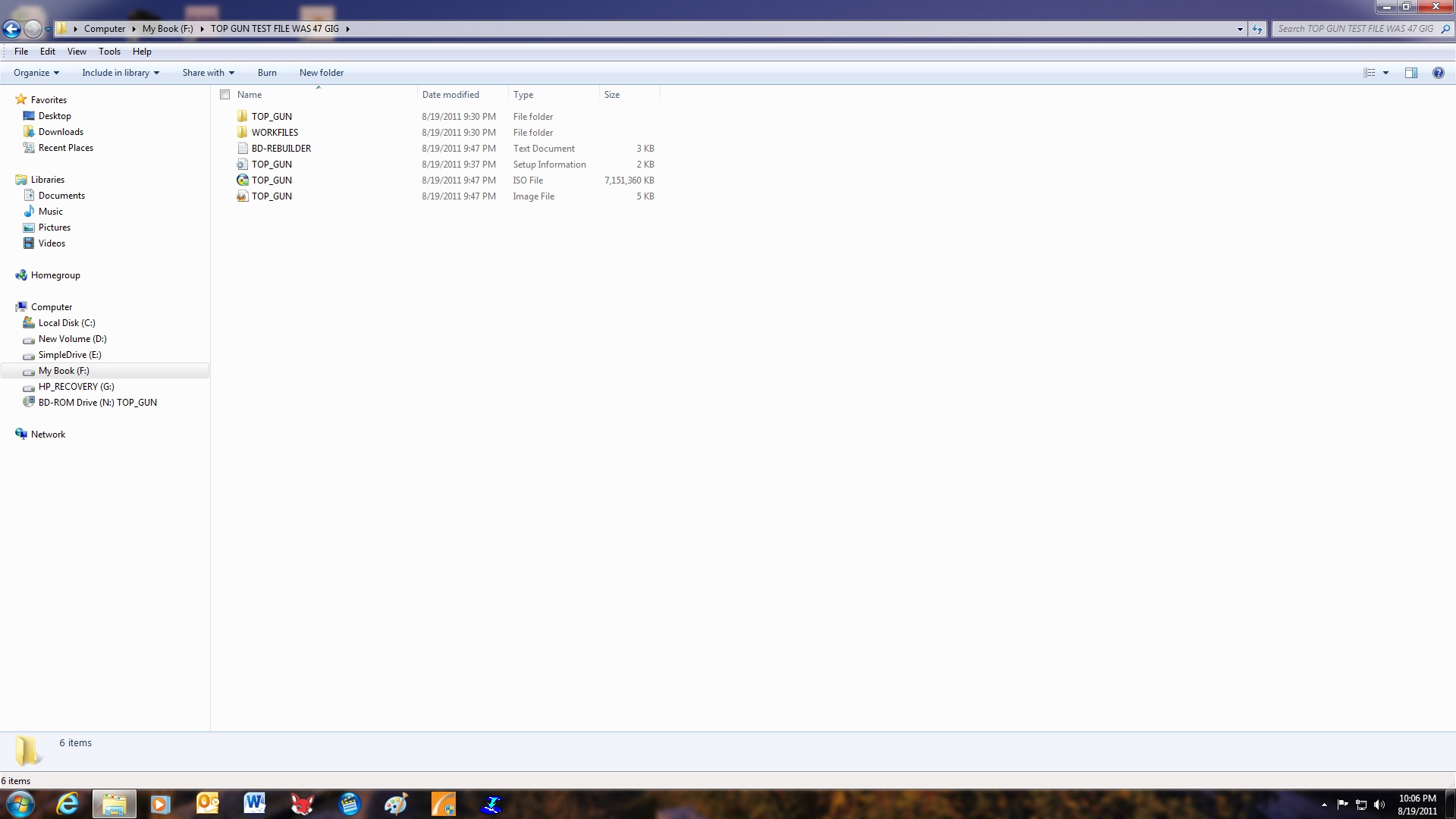This screenshot has height=819, width=1456.
Task: Select the BD-REBUILDER text document
Action: [281, 149]
